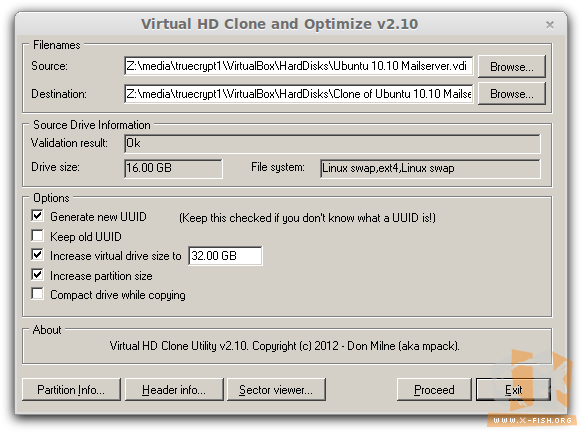Screen dimensions: 582x432
Task: Enable the Keep old UUID checkbox
Action: 37,236
